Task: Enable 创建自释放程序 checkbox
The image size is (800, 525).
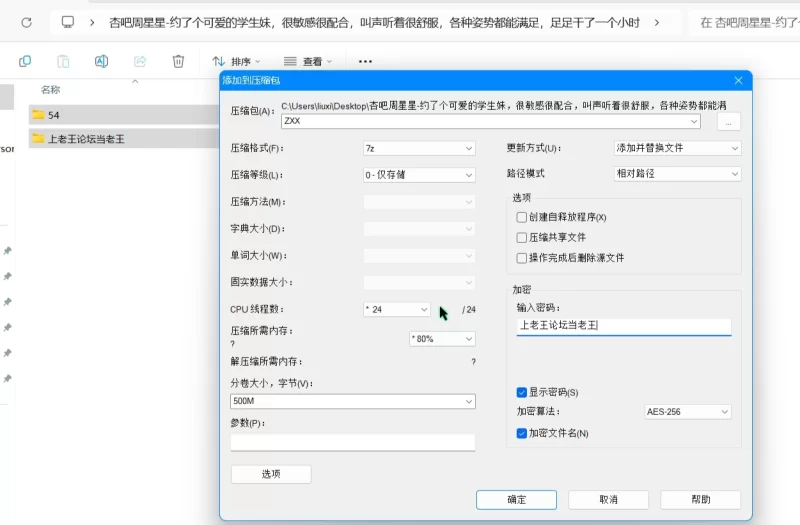Action: pos(521,217)
